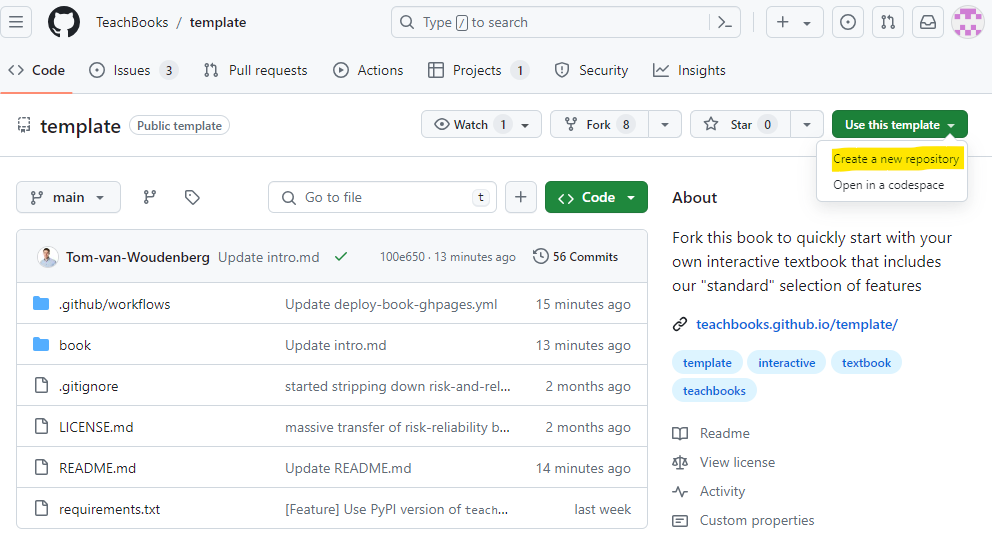This screenshot has height=538, width=992.
Task: Click Tom-van-Woudenberg's avatar image
Action: 47,257
